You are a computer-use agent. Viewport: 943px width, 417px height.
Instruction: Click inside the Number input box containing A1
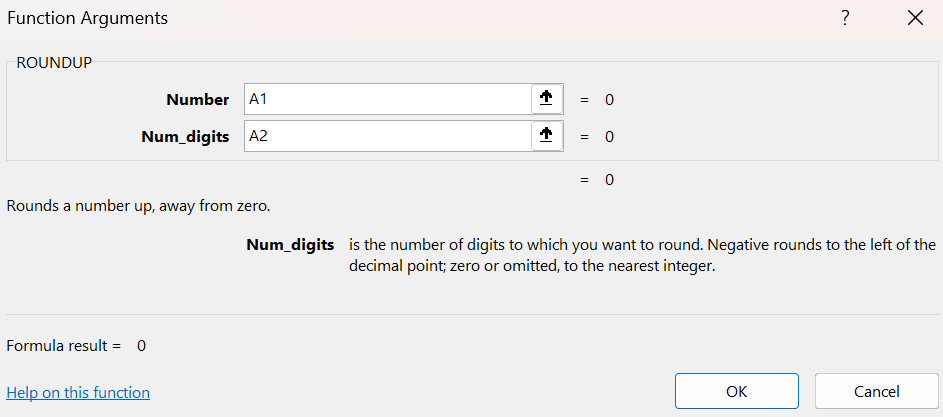[x=388, y=99]
